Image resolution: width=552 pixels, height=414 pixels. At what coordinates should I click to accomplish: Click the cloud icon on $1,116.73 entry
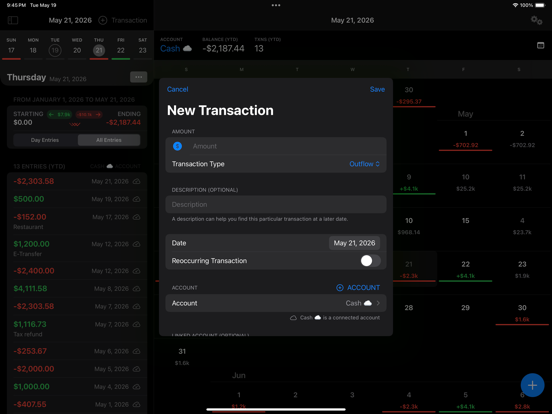coord(137,324)
